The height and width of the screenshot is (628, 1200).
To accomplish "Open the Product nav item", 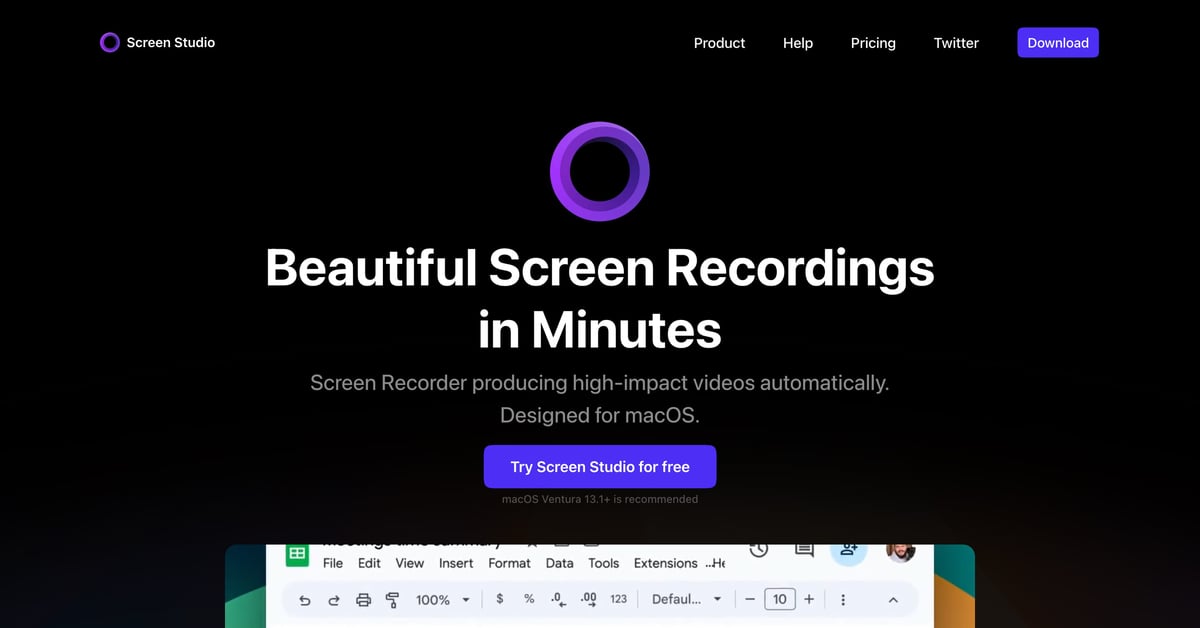I will tap(720, 43).
